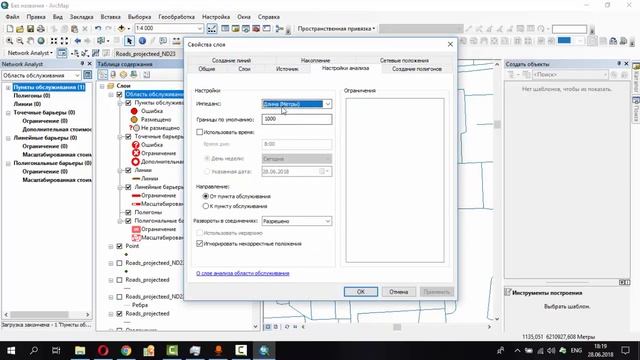640x360 pixels.
Task: Open the Геообработка menu
Action: tap(176, 17)
